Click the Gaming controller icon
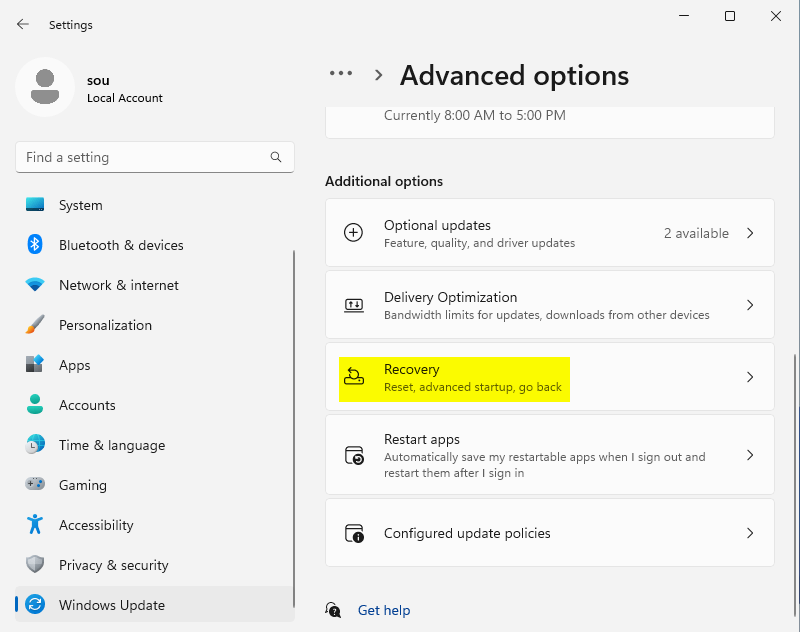 coord(35,484)
